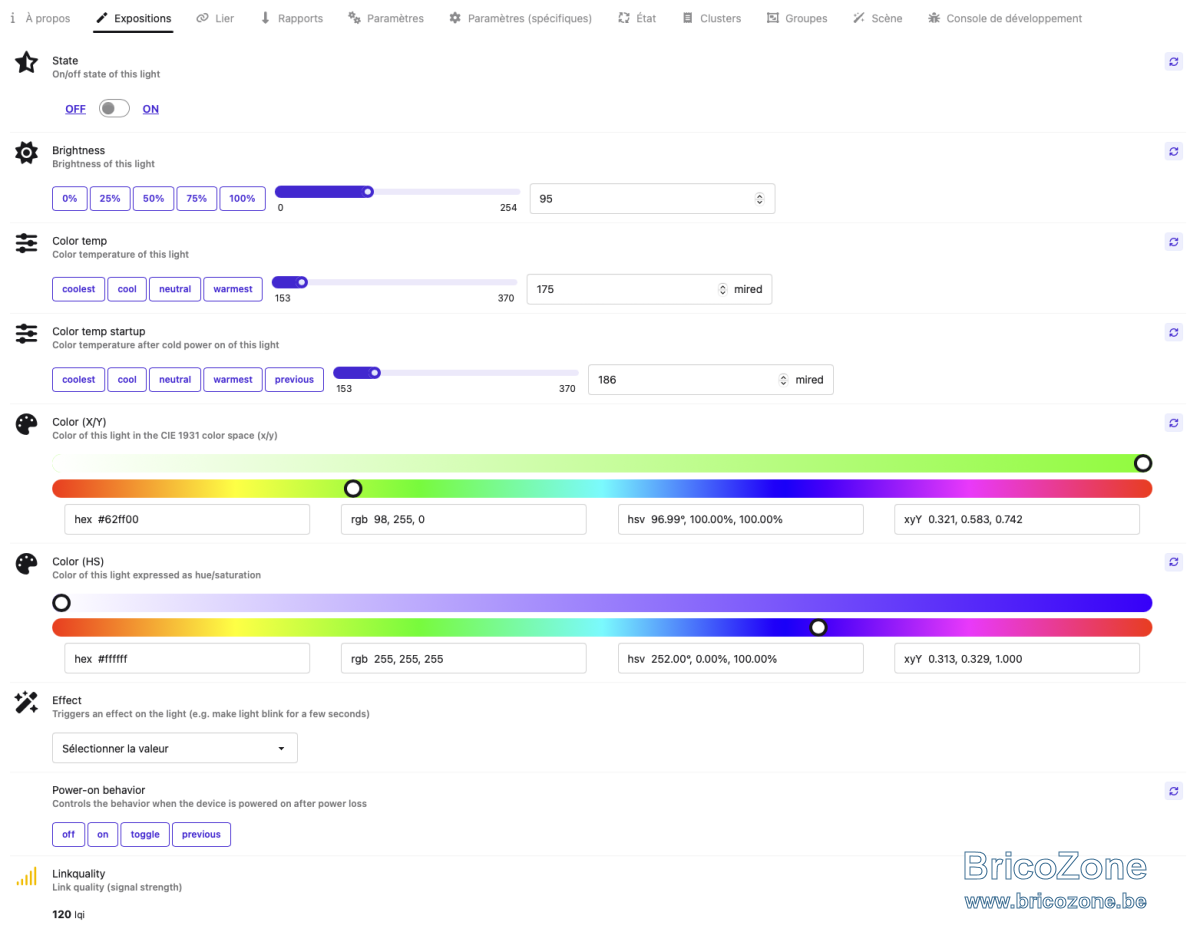Viewport: 1200px width, 945px height.
Task: Click the brightness value stepper arrows
Action: (x=759, y=199)
